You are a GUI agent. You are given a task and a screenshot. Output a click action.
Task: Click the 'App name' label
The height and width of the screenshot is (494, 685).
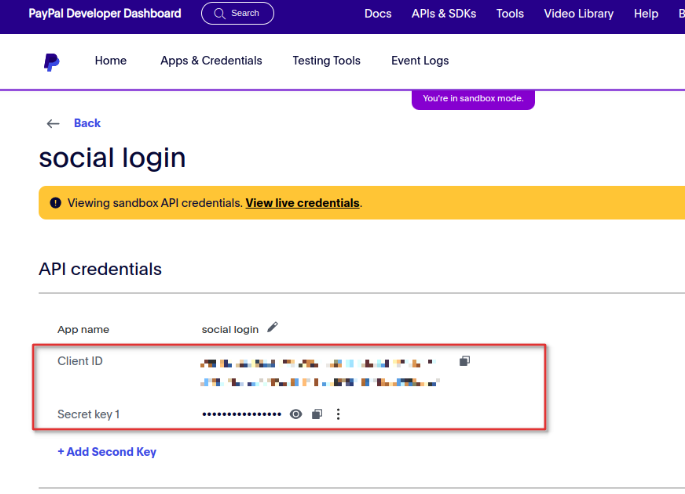pyautogui.click(x=83, y=329)
